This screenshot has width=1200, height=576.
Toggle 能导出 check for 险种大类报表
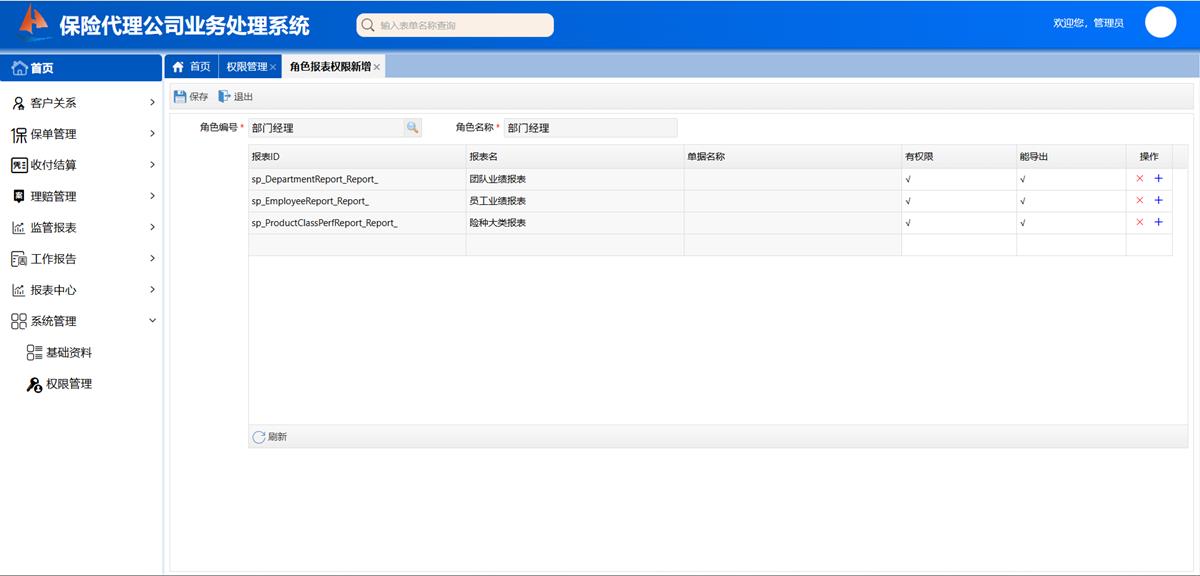click(x=1023, y=223)
